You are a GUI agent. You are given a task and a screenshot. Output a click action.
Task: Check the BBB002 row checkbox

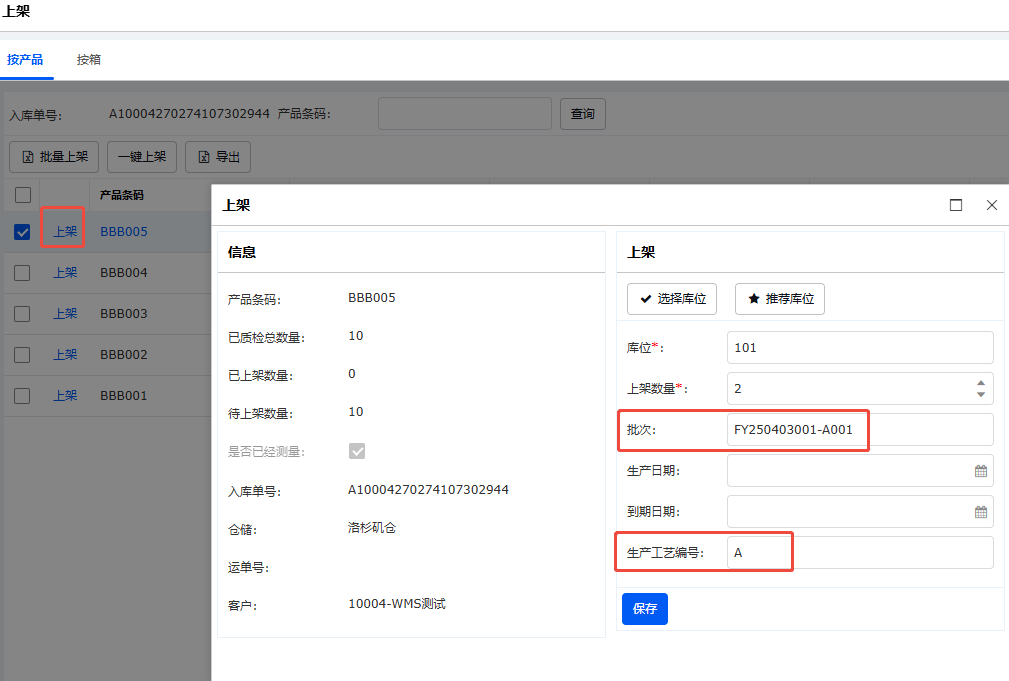coord(23,355)
